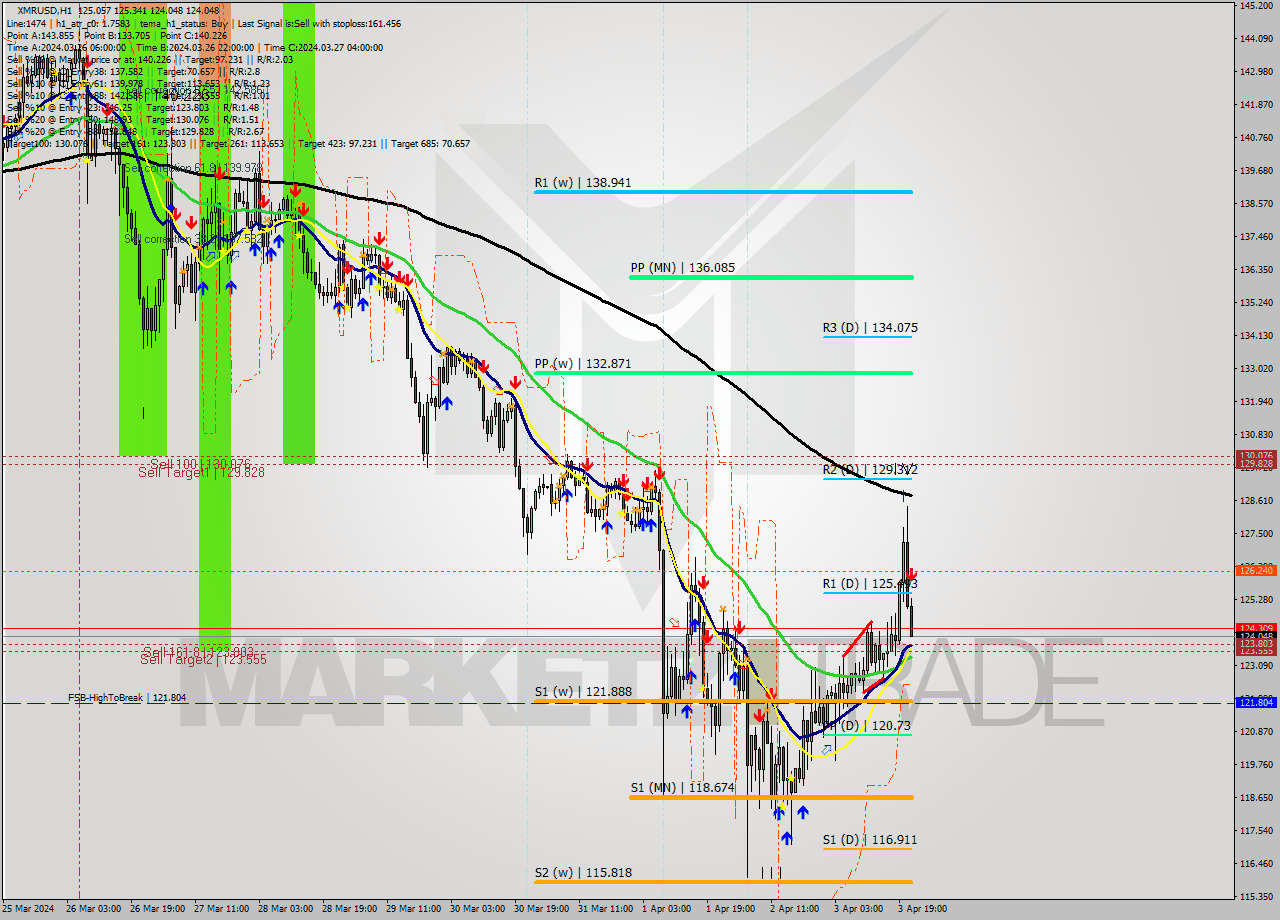Click the 'Target 423: 97.231' text
The height and width of the screenshot is (920, 1280).
339,143
